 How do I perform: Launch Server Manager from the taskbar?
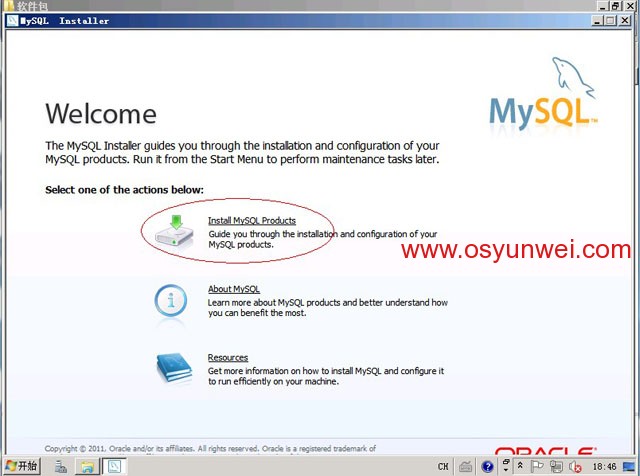pyautogui.click(x=61, y=466)
